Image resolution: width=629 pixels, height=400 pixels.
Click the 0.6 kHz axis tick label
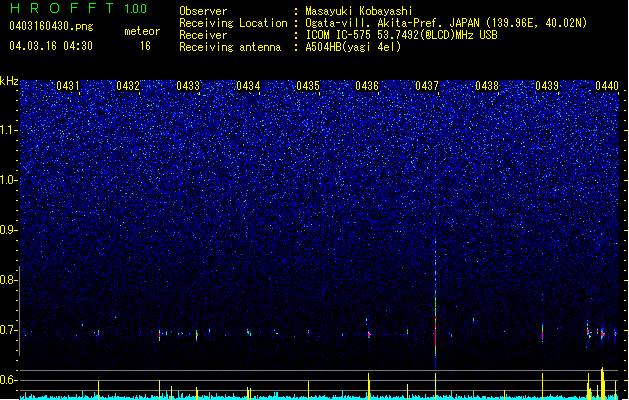click(9, 380)
